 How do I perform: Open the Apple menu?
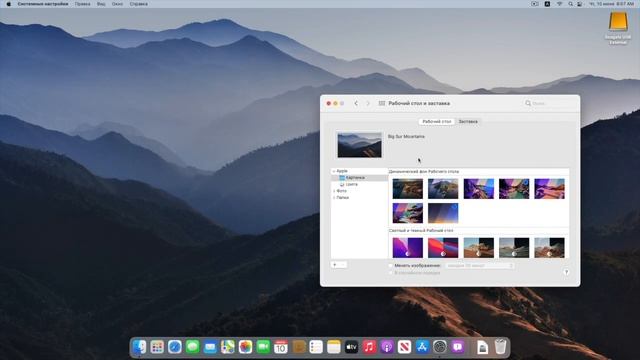click(x=9, y=4)
